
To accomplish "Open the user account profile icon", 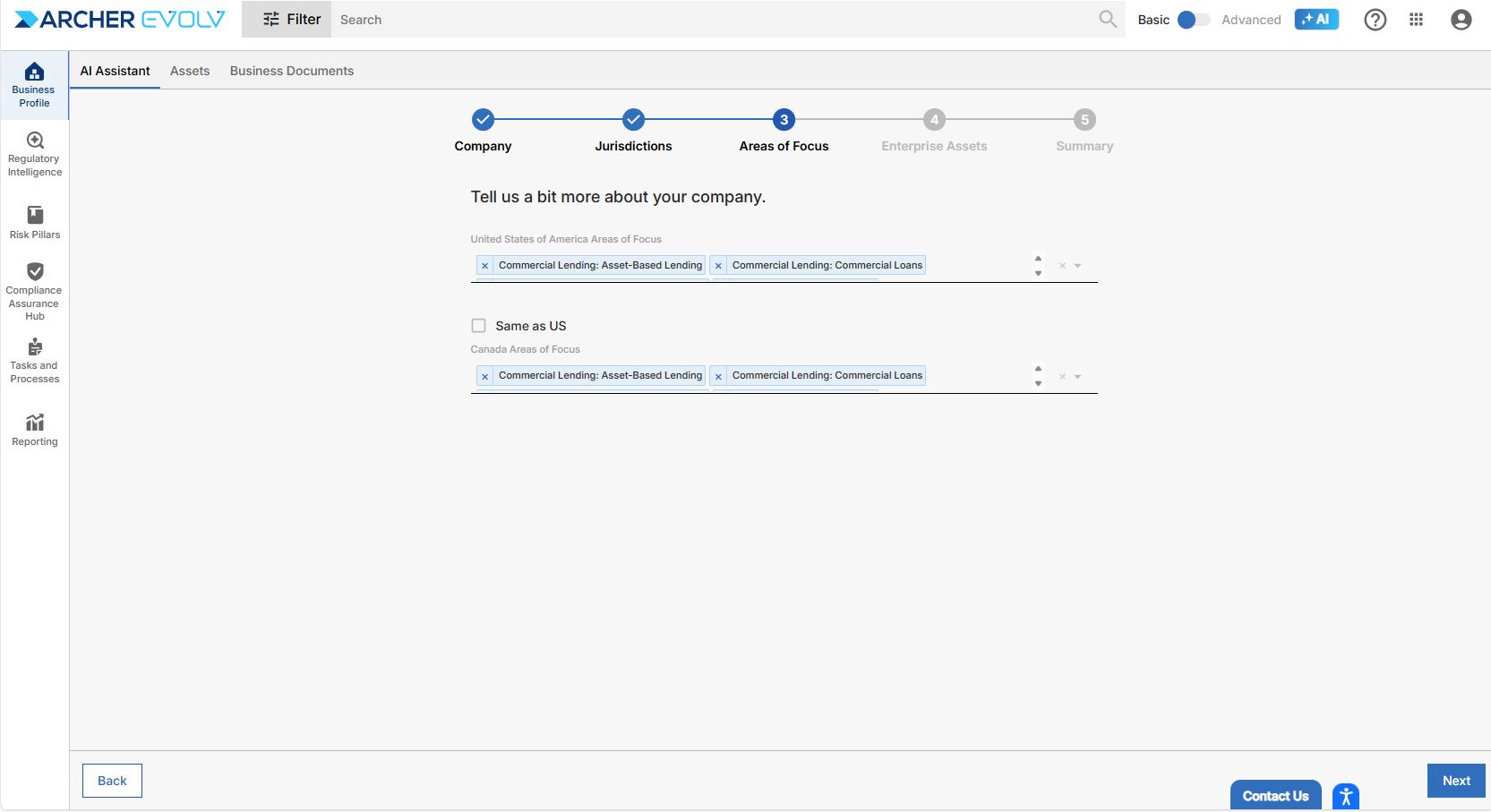I will 1461,20.
